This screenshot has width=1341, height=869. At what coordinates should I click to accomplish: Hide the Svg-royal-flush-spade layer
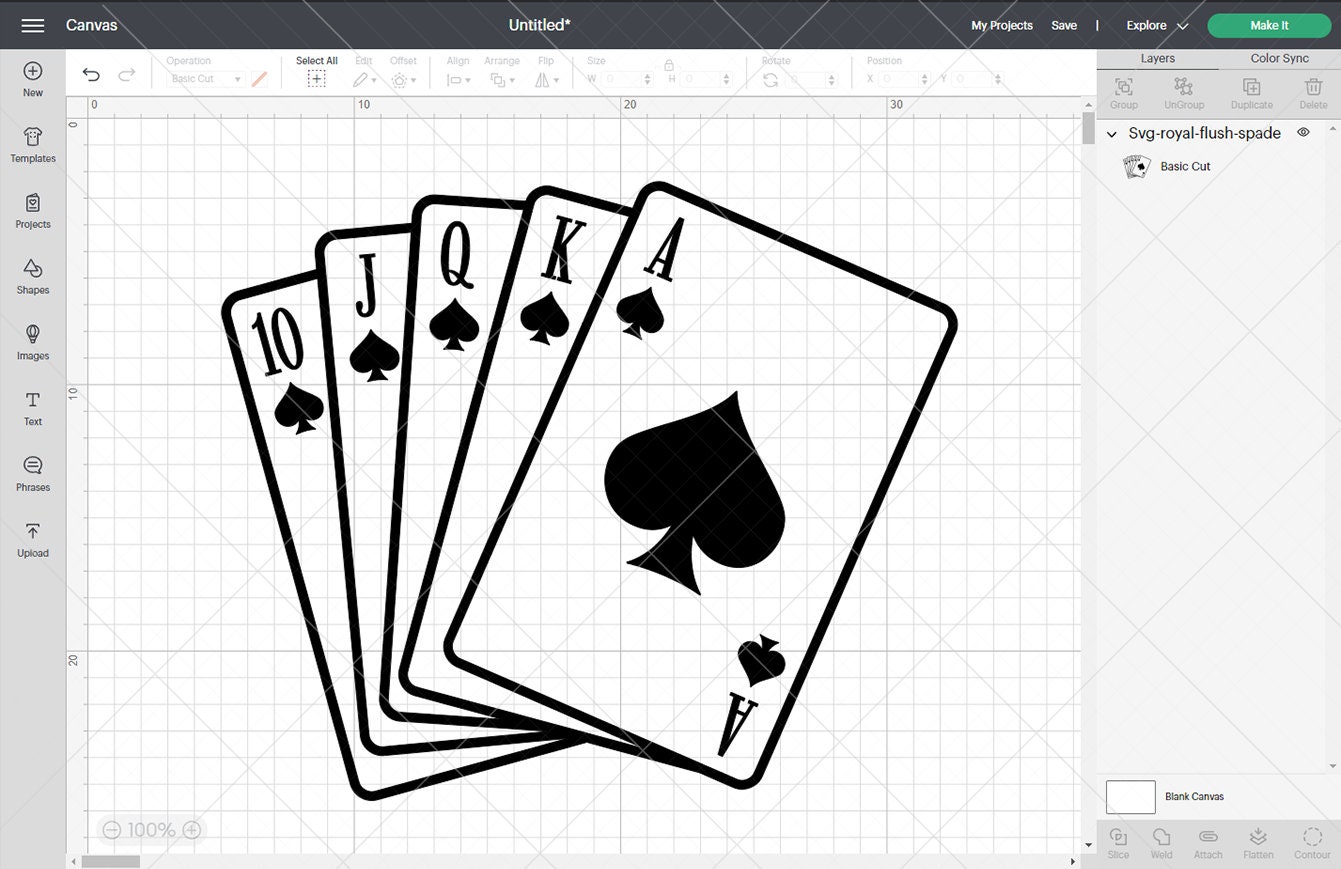[1303, 132]
